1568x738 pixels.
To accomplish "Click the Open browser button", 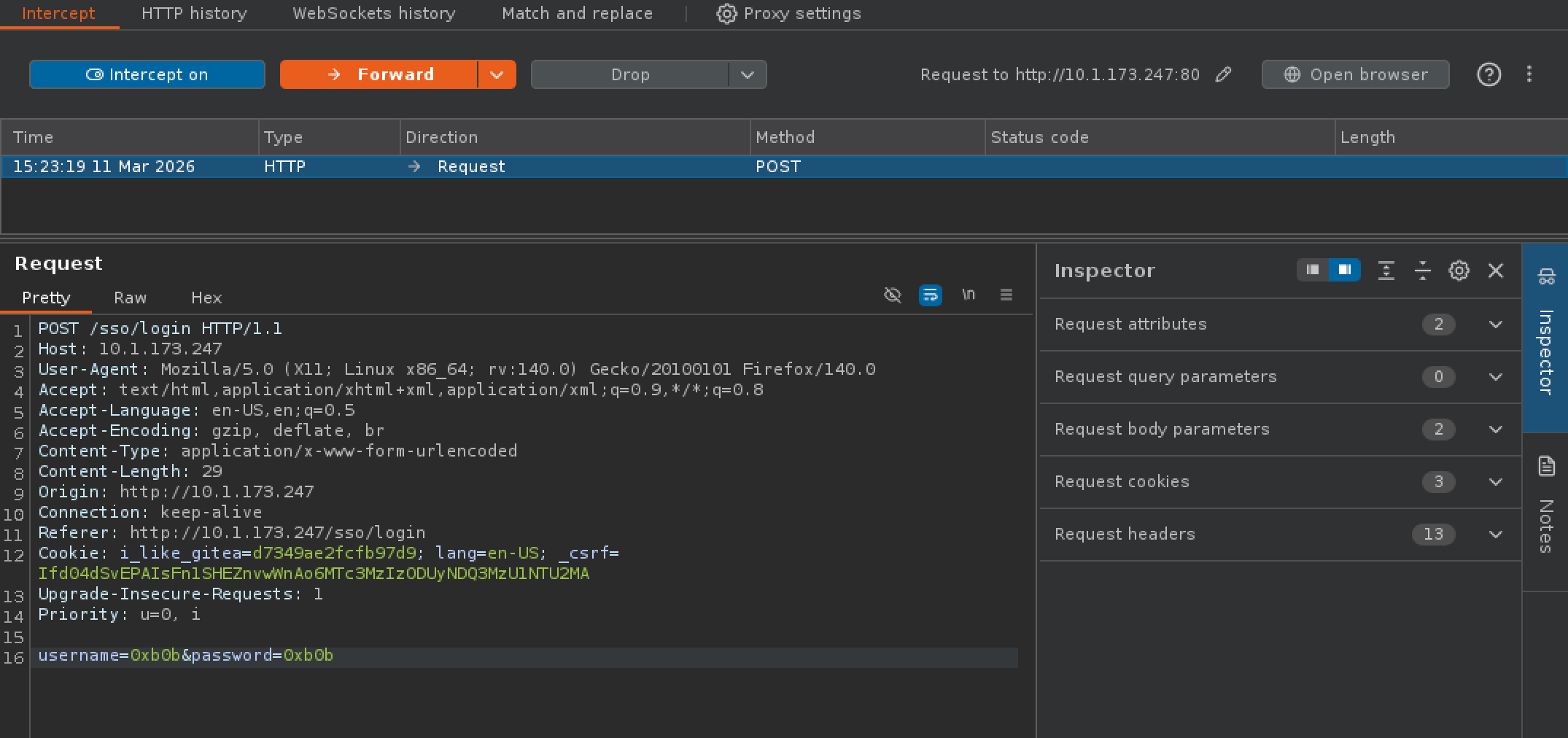I will point(1355,74).
